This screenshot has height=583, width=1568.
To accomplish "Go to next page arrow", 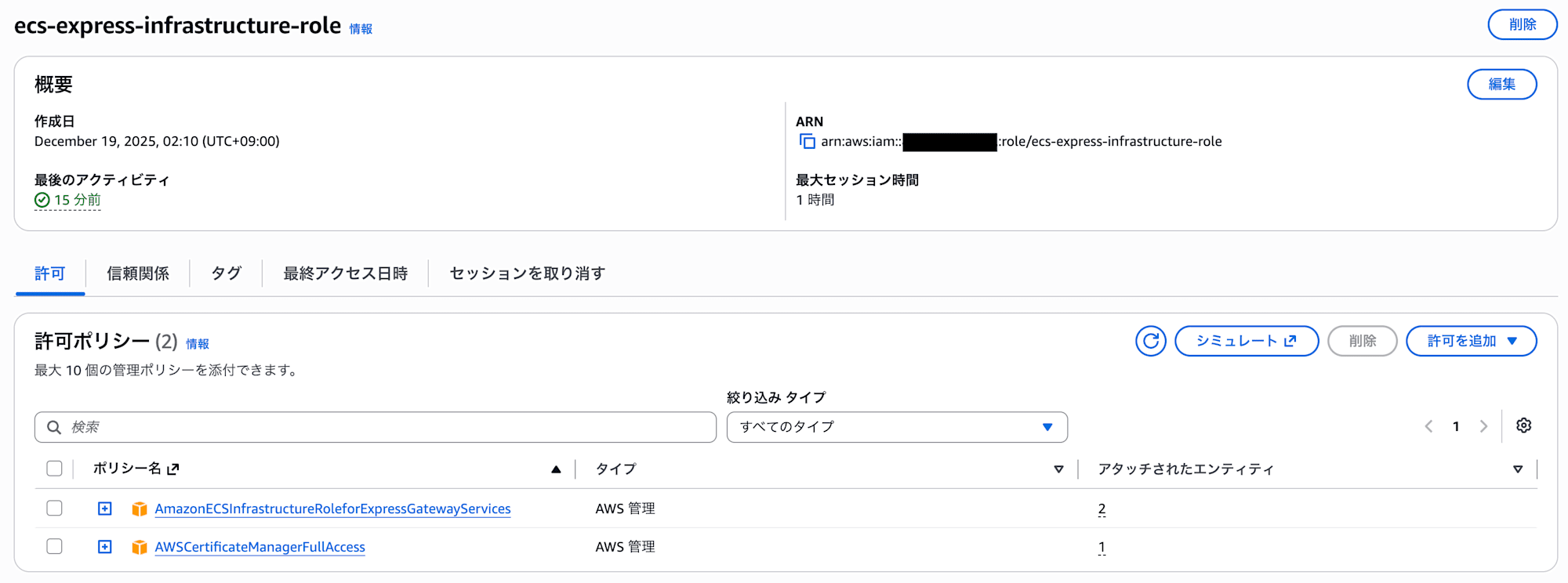I will [x=1483, y=426].
